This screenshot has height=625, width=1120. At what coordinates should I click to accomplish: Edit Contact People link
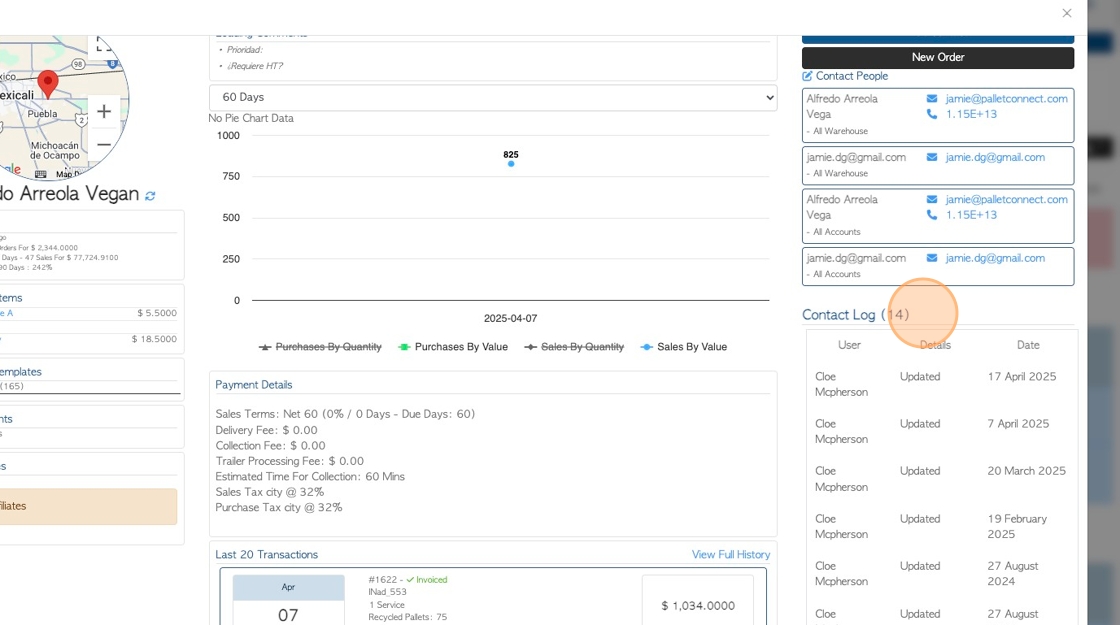point(851,76)
